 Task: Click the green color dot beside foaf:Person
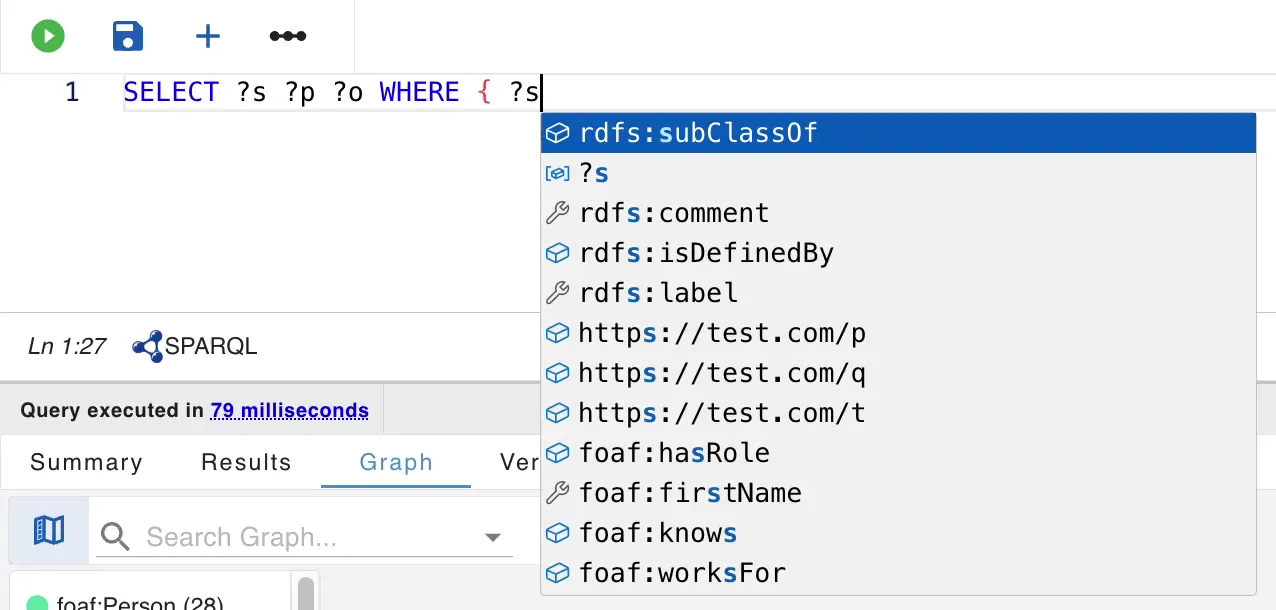click(37, 602)
